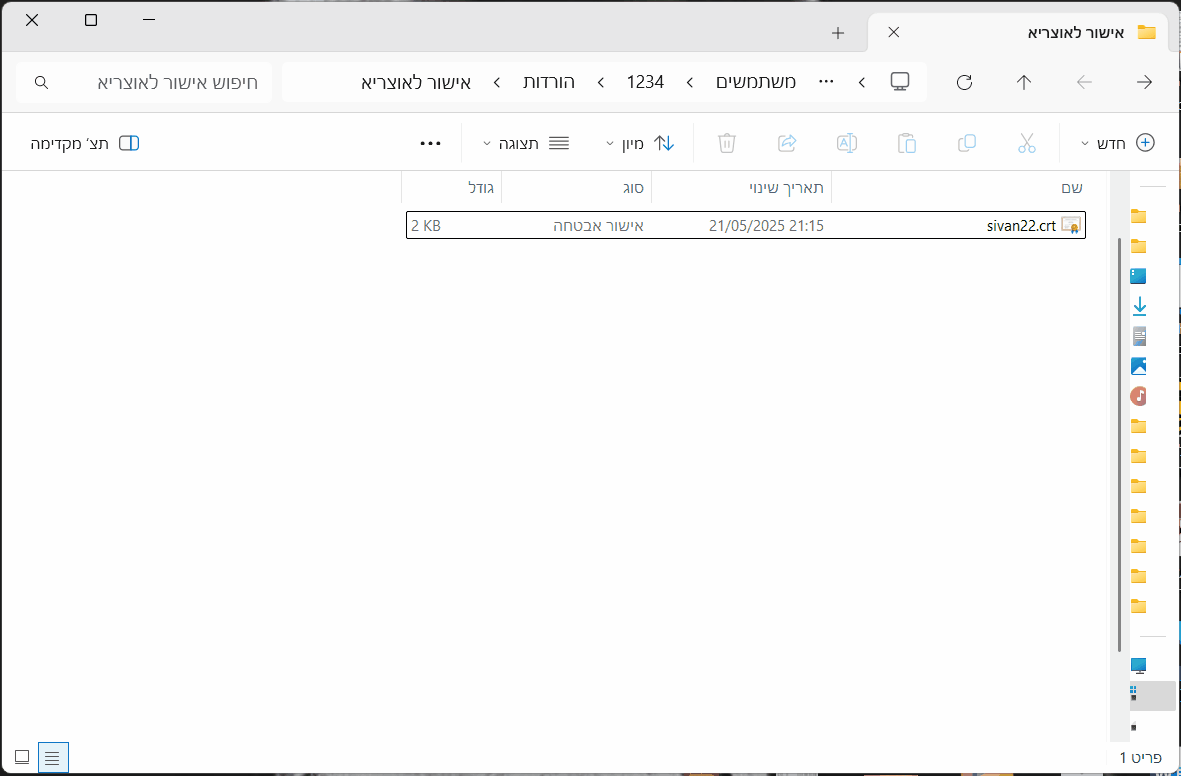The image size is (1181, 776).
Task: Select the sivan22.crt certificate file
Action: click(1021, 226)
